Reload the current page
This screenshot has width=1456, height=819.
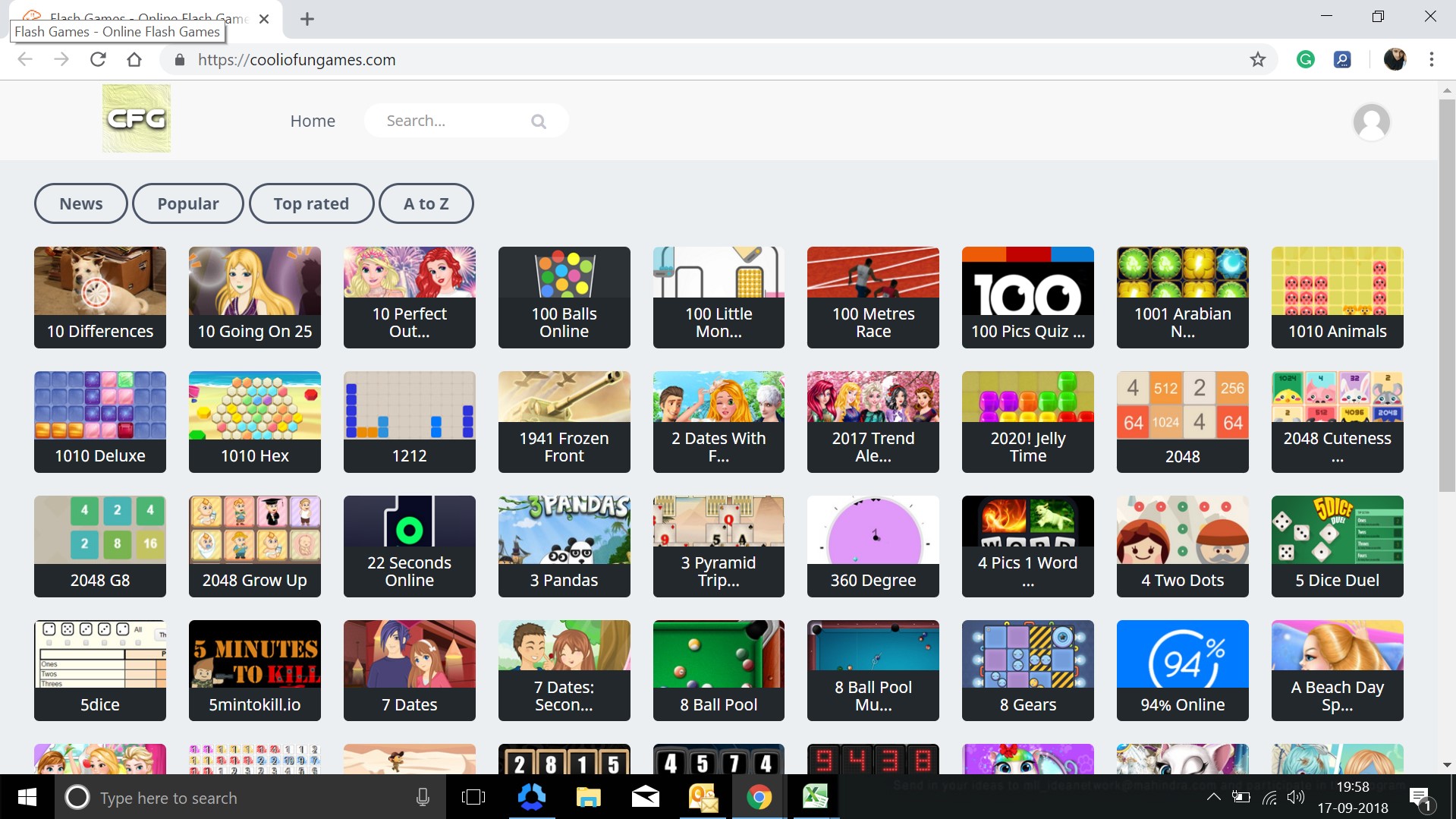98,59
